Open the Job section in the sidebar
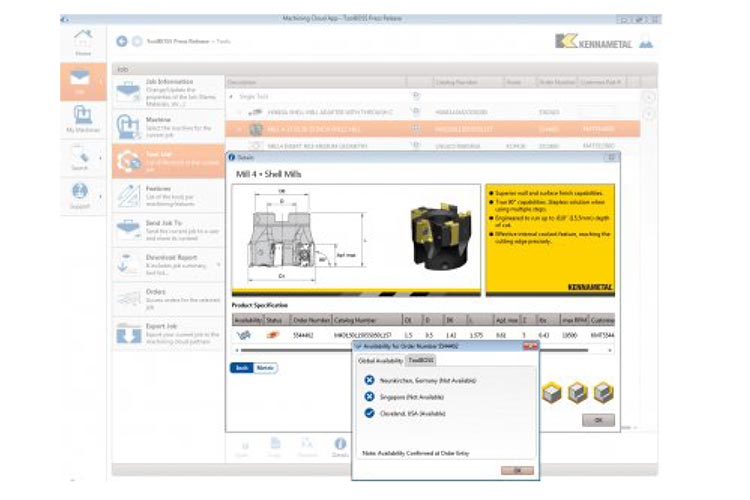 click(83, 82)
